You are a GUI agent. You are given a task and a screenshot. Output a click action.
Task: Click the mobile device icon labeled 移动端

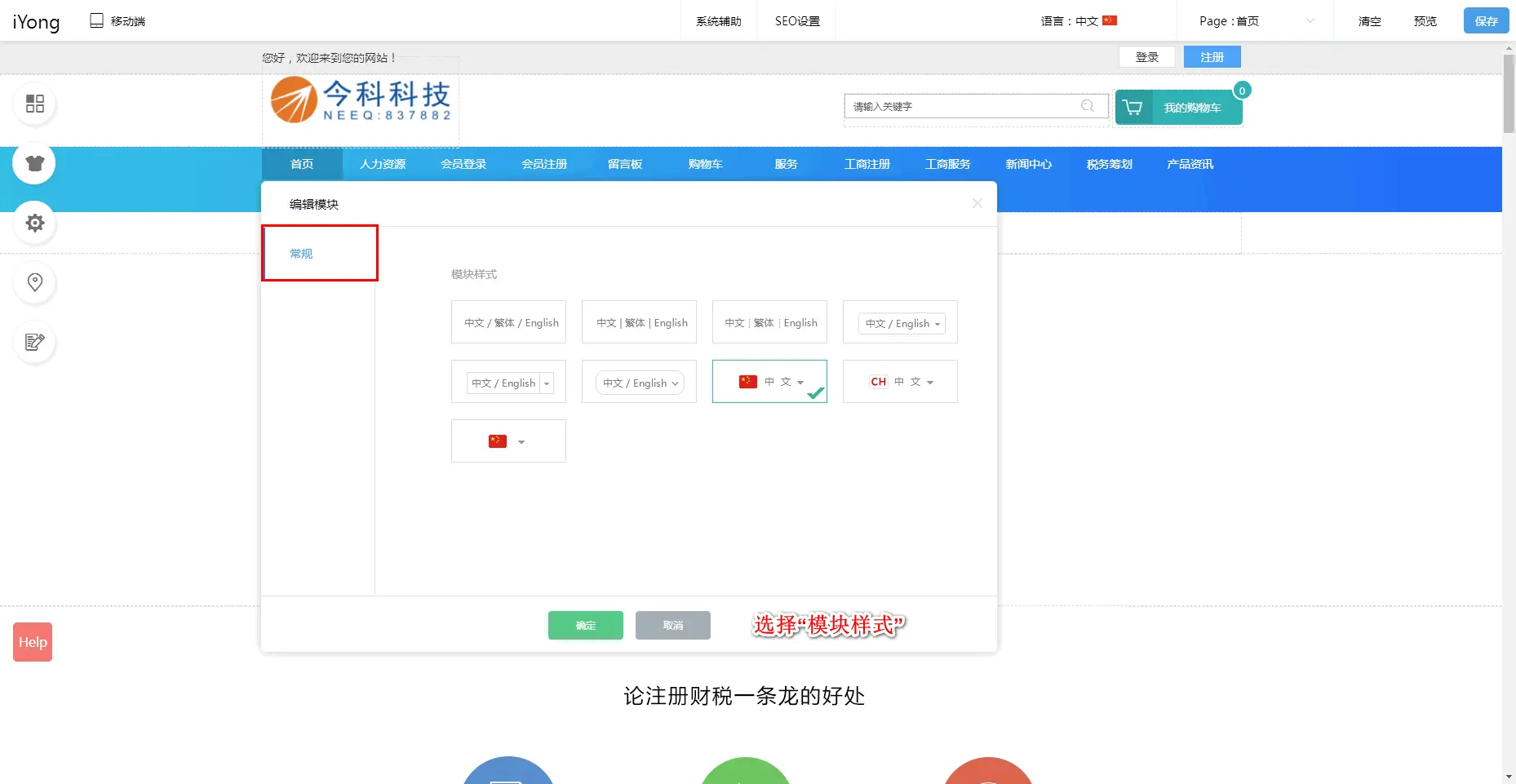(96, 20)
